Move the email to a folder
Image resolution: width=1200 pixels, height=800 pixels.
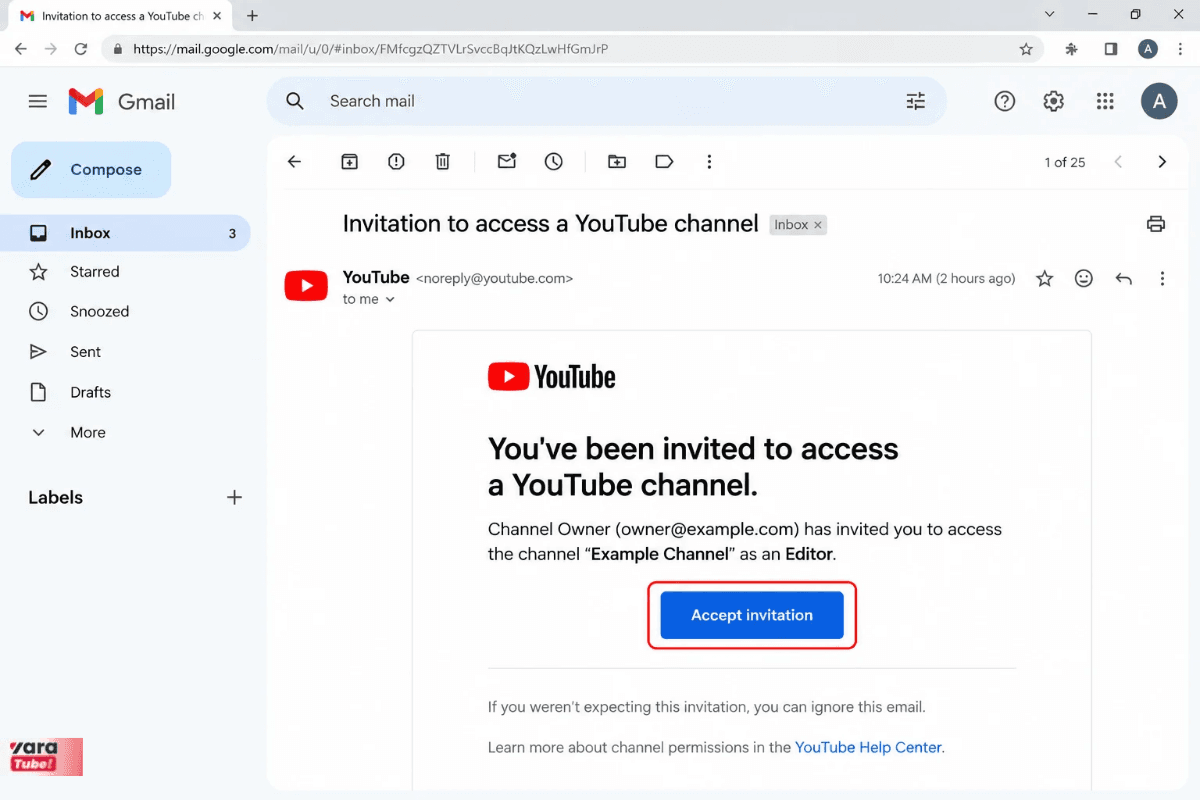tap(617, 162)
